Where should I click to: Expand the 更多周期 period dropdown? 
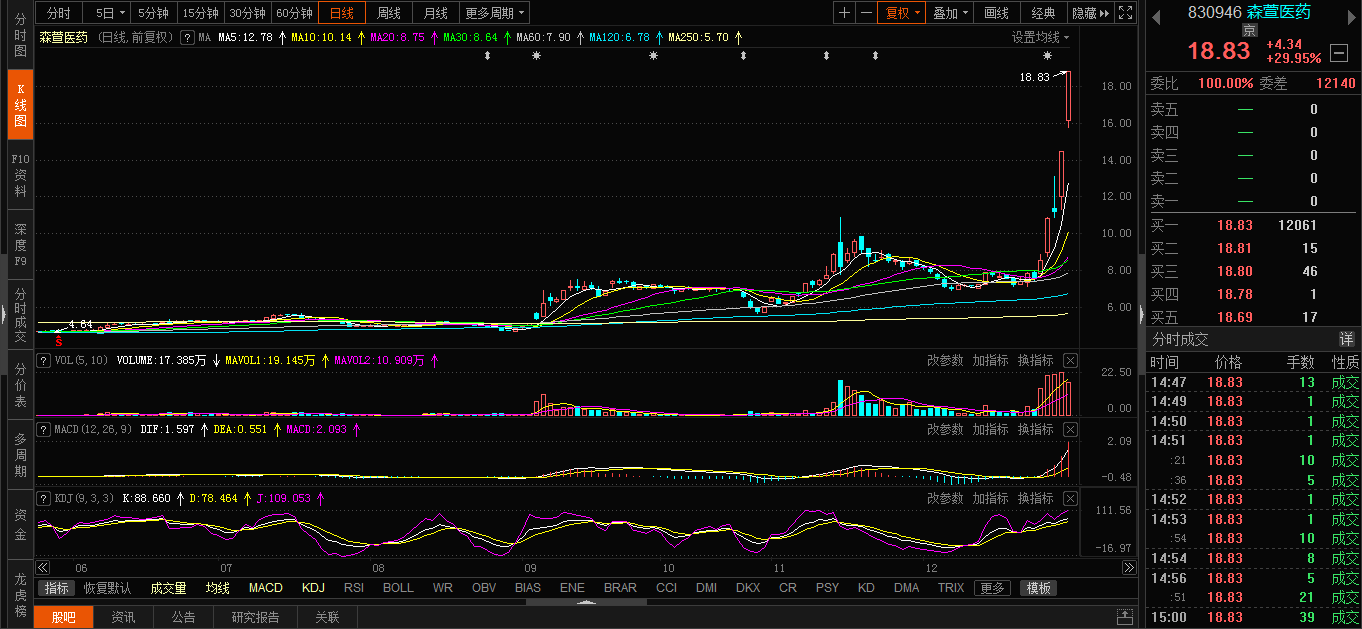tap(495, 13)
